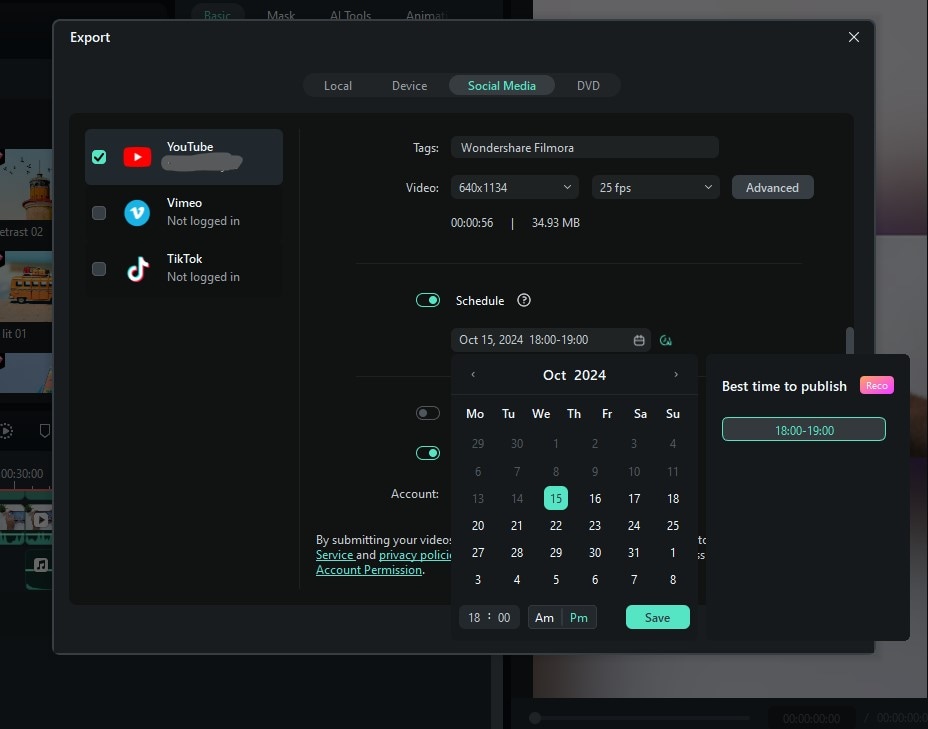Select the 18:00-19:00 recommended time
Viewport: 928px width, 729px height.
[x=804, y=430]
